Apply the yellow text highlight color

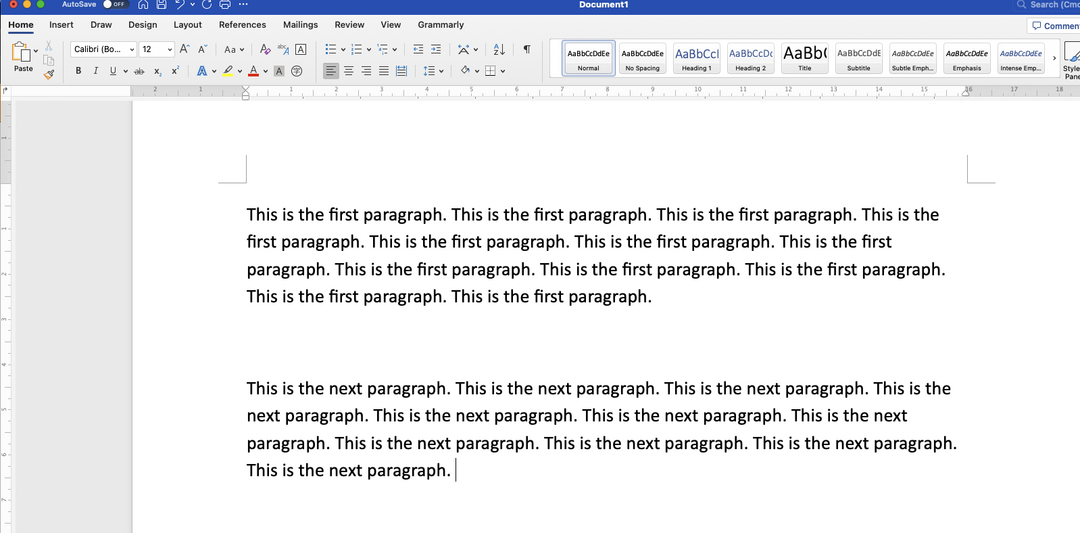pos(228,71)
